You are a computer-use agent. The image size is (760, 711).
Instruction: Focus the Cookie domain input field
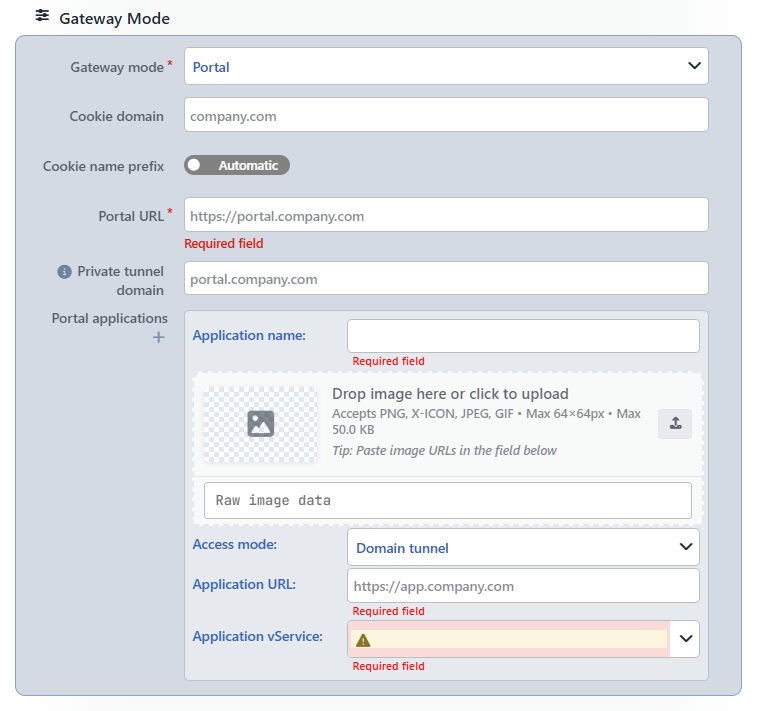point(446,115)
